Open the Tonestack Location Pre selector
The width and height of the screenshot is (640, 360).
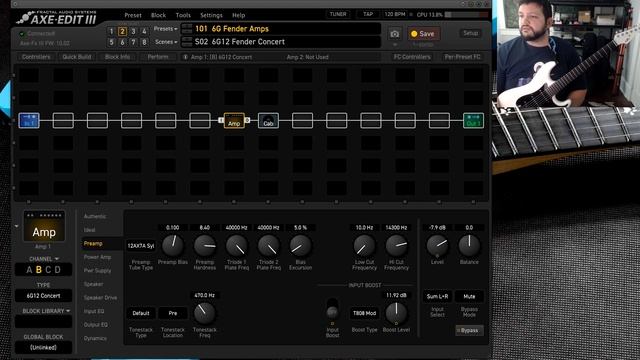pos(173,313)
